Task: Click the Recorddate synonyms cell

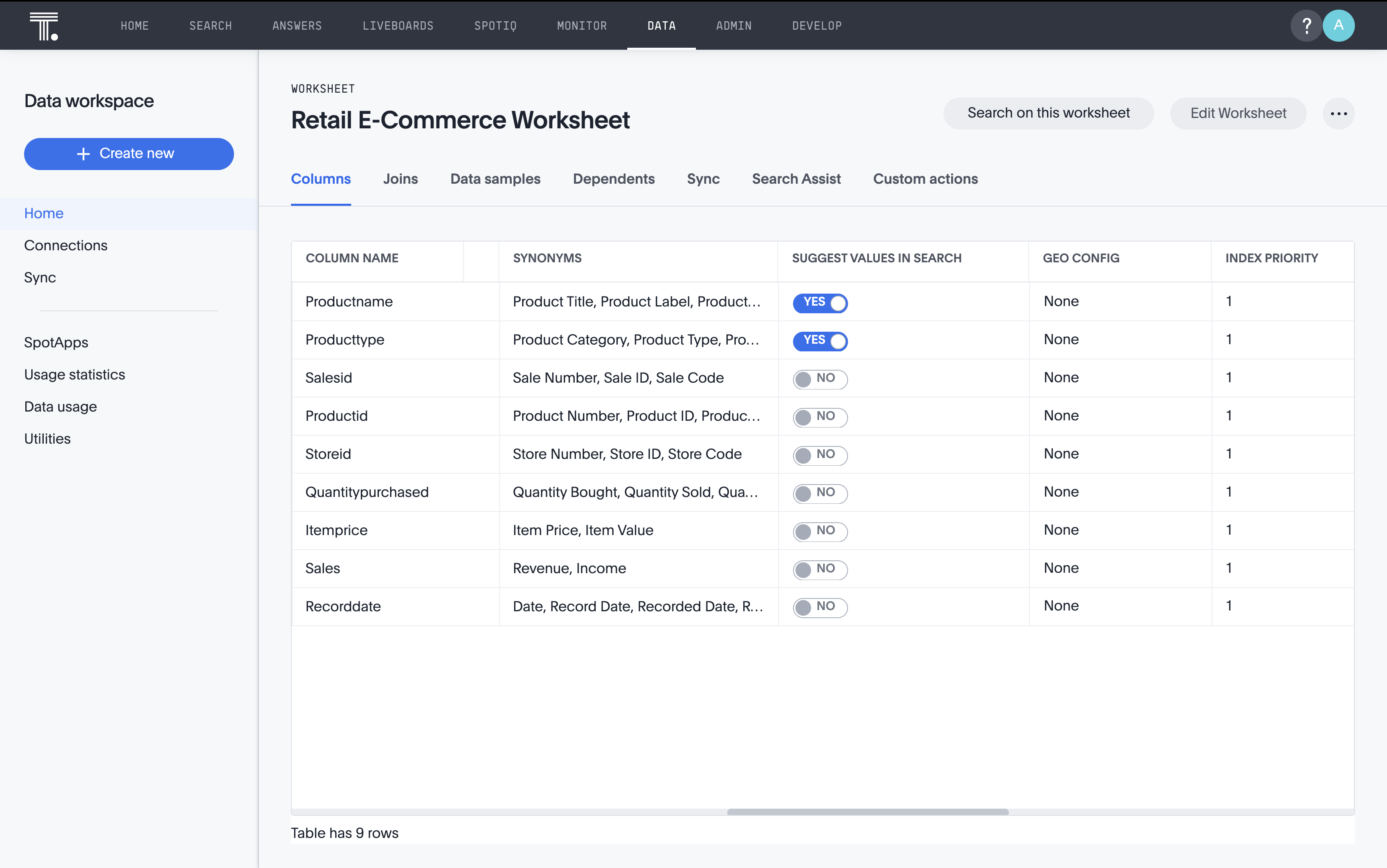Action: click(x=638, y=606)
